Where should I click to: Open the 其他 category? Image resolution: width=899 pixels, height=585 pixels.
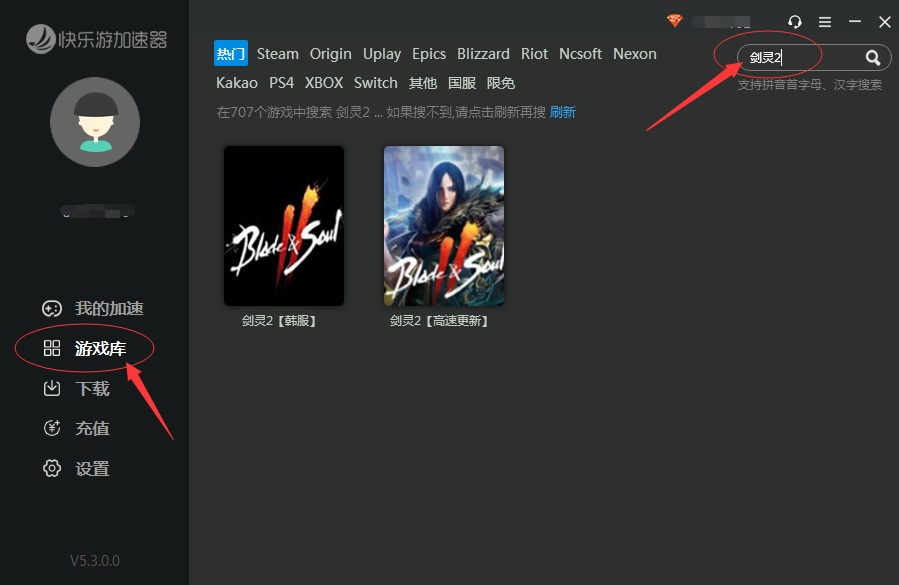coord(423,83)
